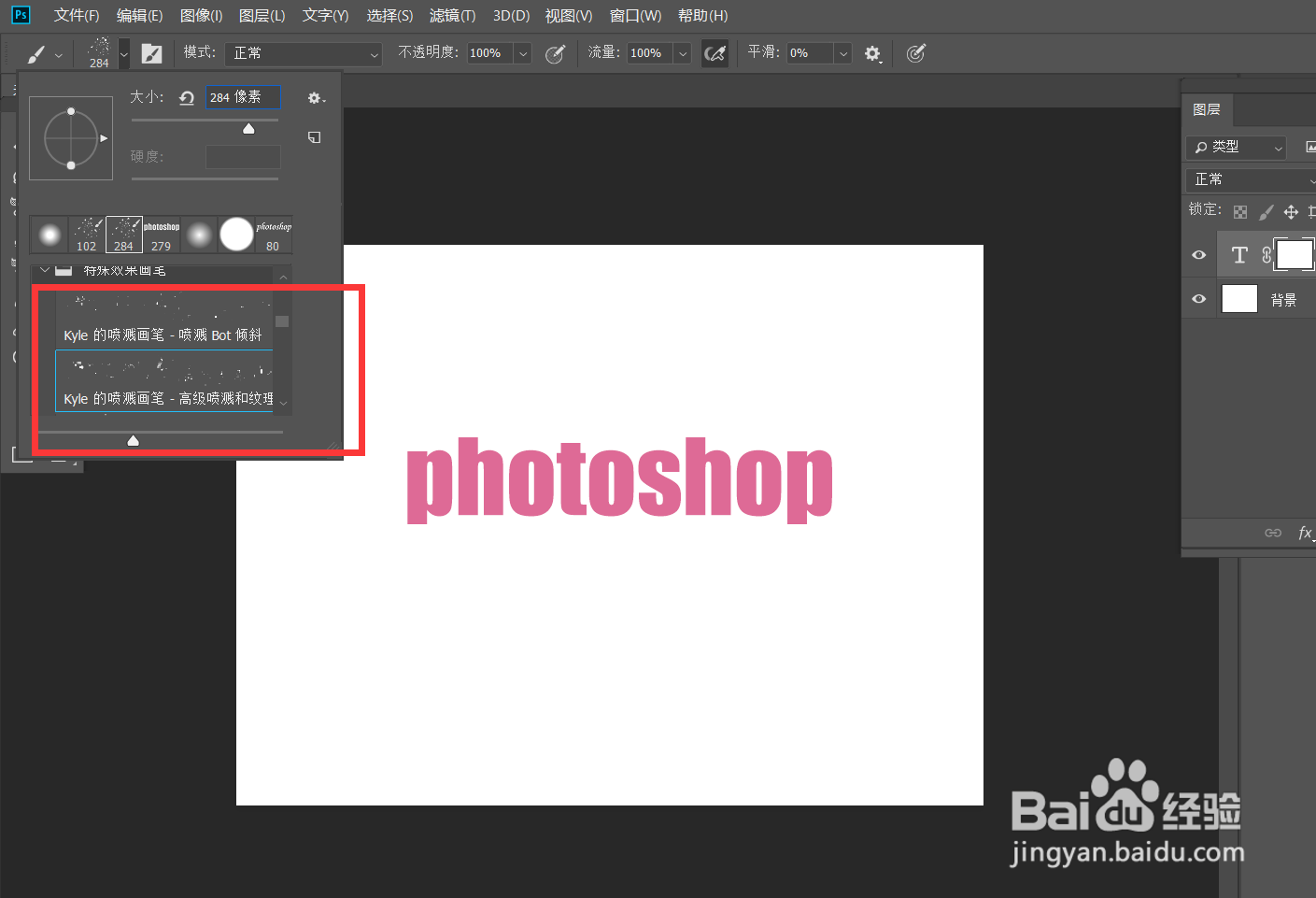Toggle pressure for size icon
The height and width of the screenshot is (898, 1316).
pyautogui.click(x=916, y=53)
